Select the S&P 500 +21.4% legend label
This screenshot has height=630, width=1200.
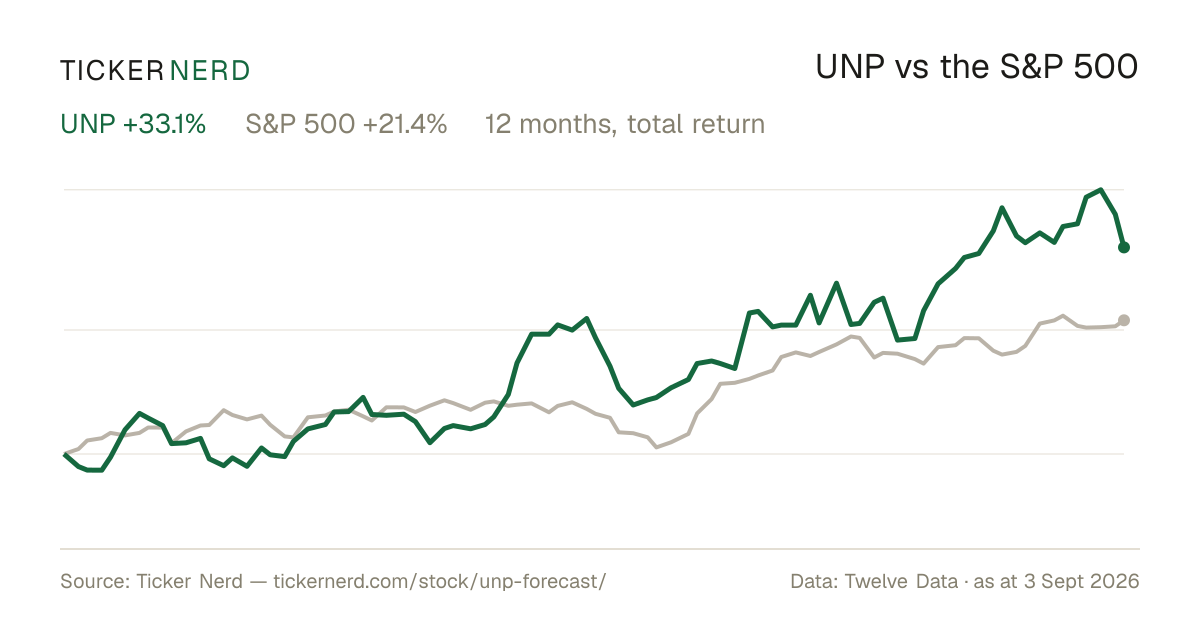tap(346, 124)
